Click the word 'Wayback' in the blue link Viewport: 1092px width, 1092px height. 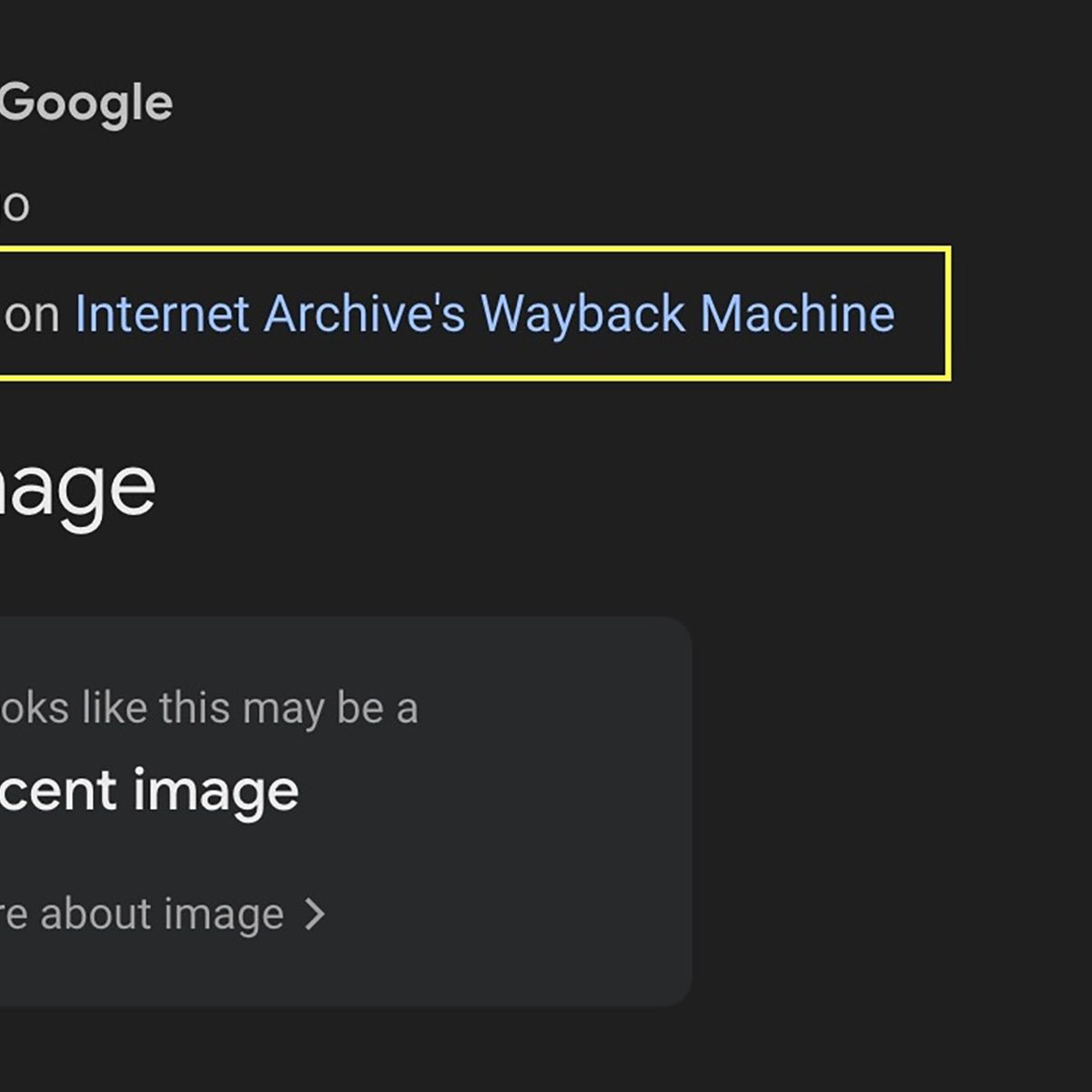(582, 314)
